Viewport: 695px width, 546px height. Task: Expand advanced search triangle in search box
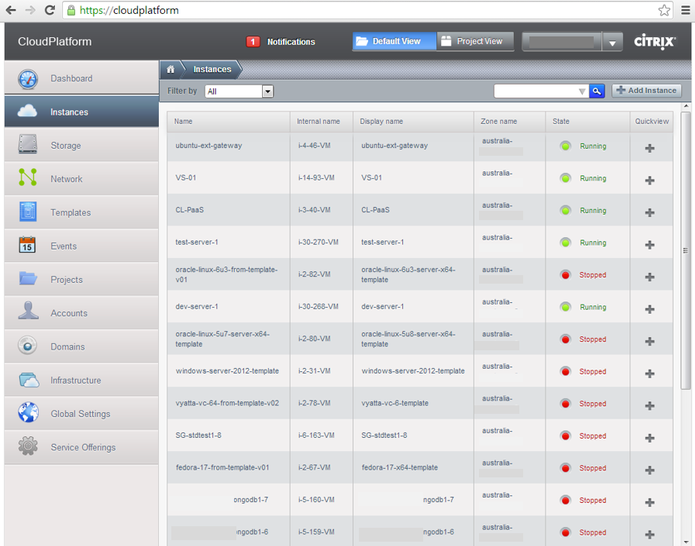tap(582, 91)
